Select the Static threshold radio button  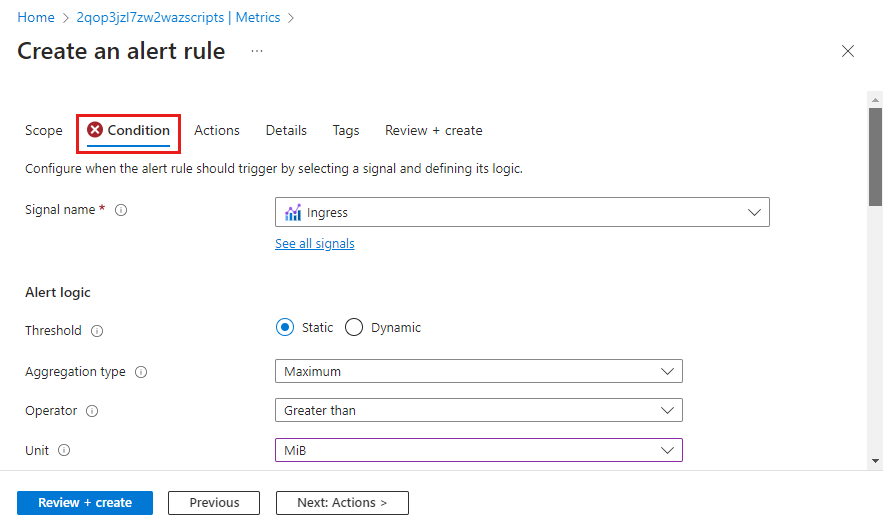click(x=285, y=328)
